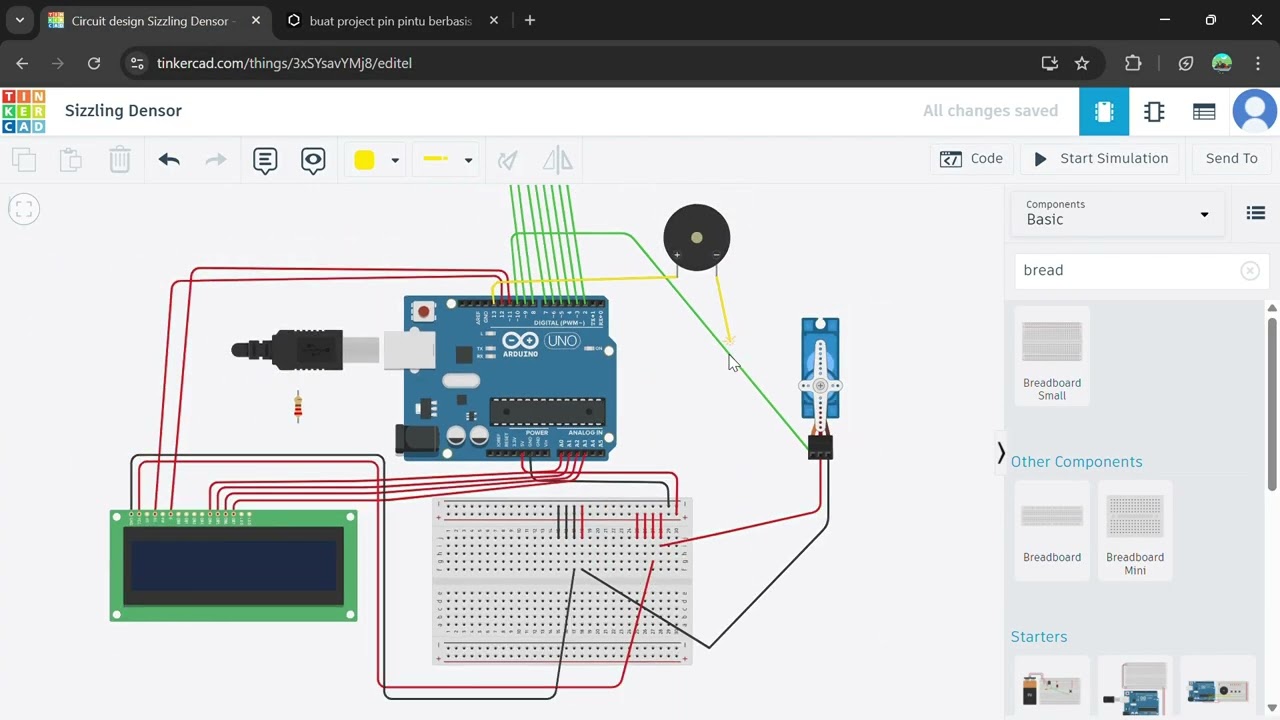Click the Other Components heading
The image size is (1280, 720).
(1076, 462)
